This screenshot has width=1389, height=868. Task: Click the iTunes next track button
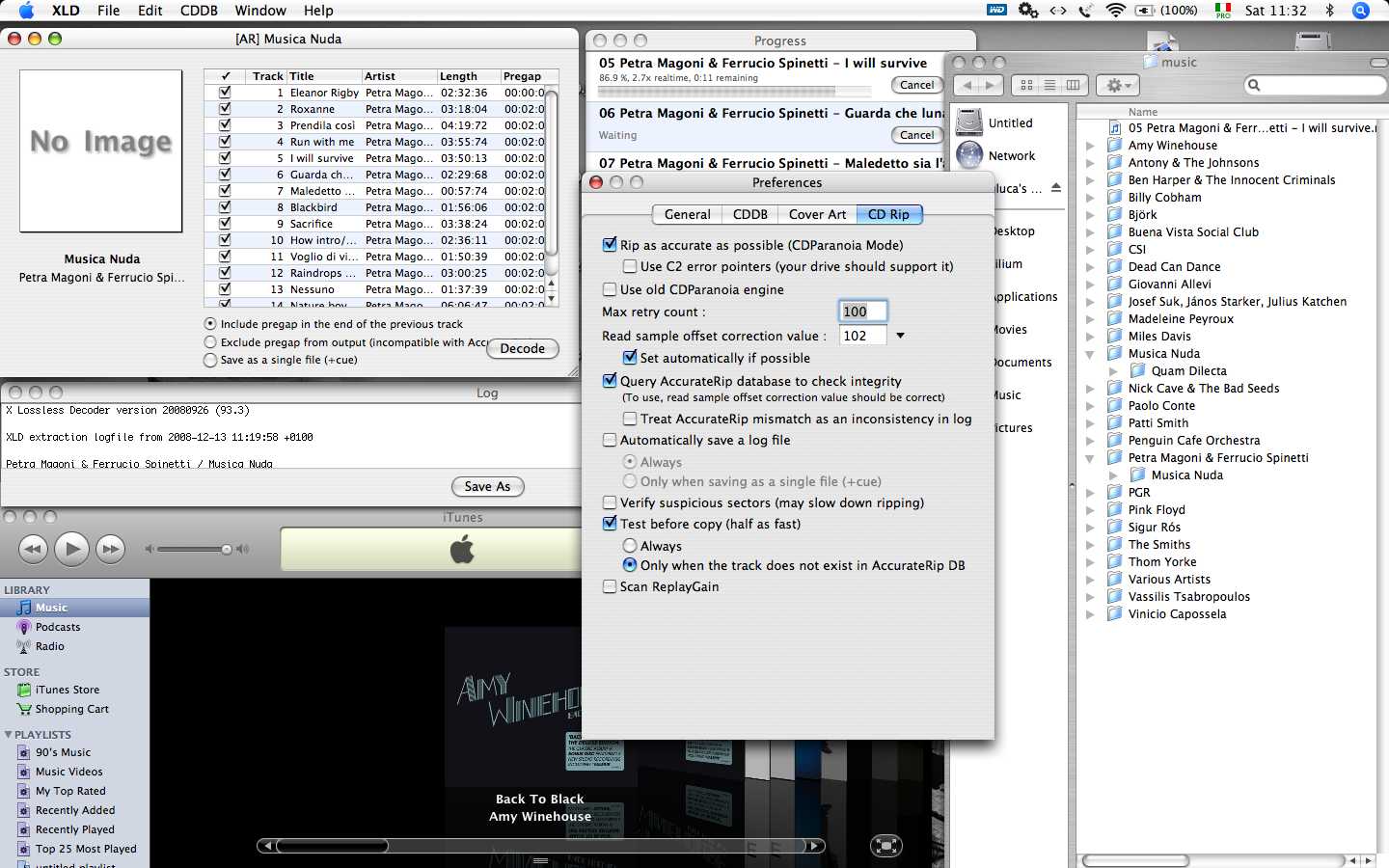[x=111, y=549]
